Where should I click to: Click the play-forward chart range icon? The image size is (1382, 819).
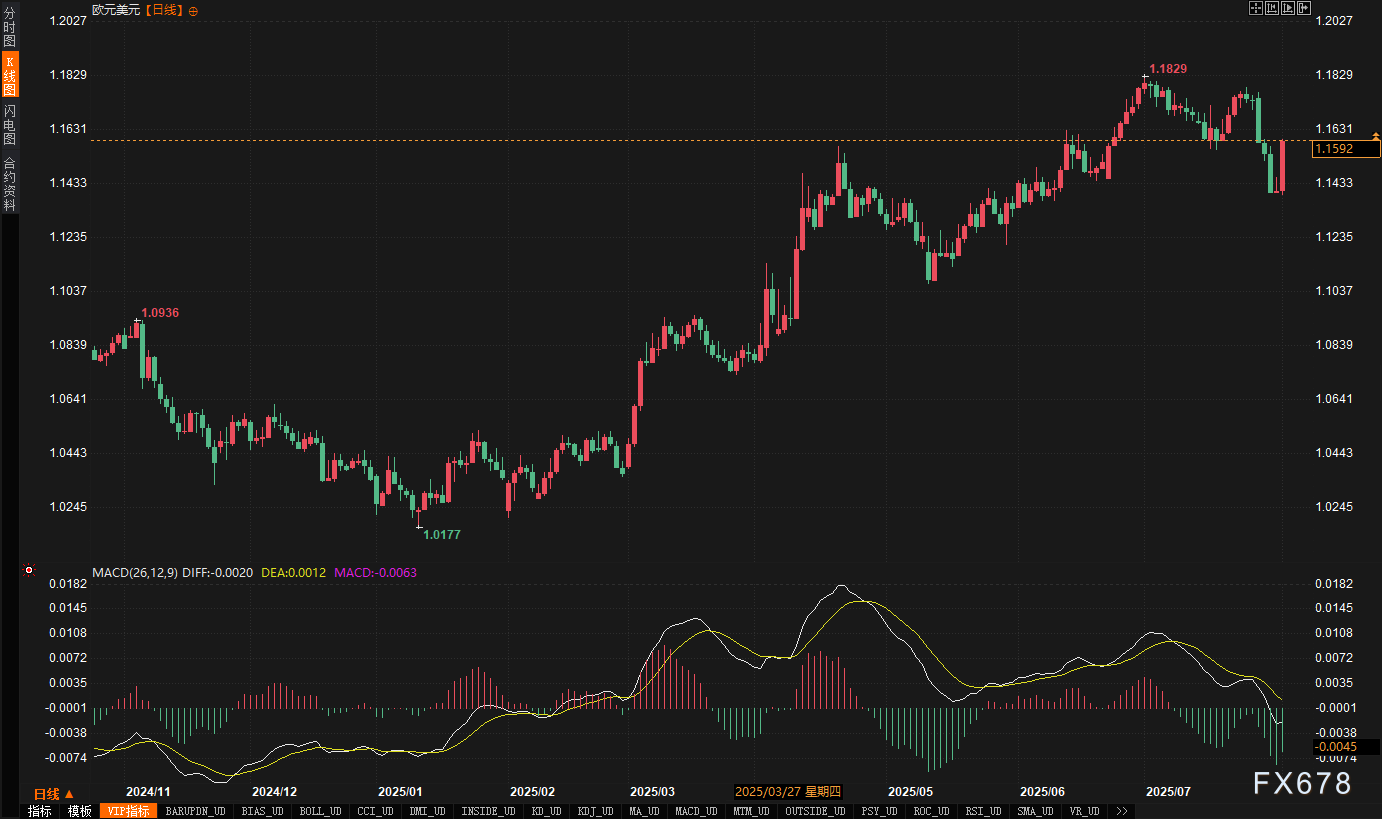click(1287, 8)
